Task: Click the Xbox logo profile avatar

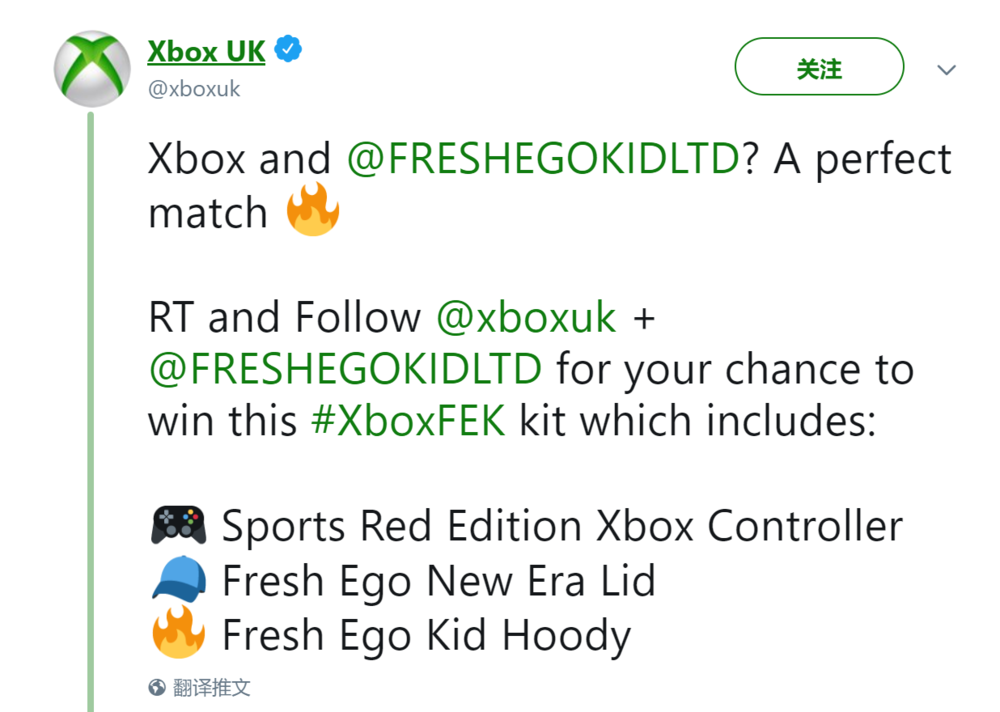Action: tap(91, 68)
